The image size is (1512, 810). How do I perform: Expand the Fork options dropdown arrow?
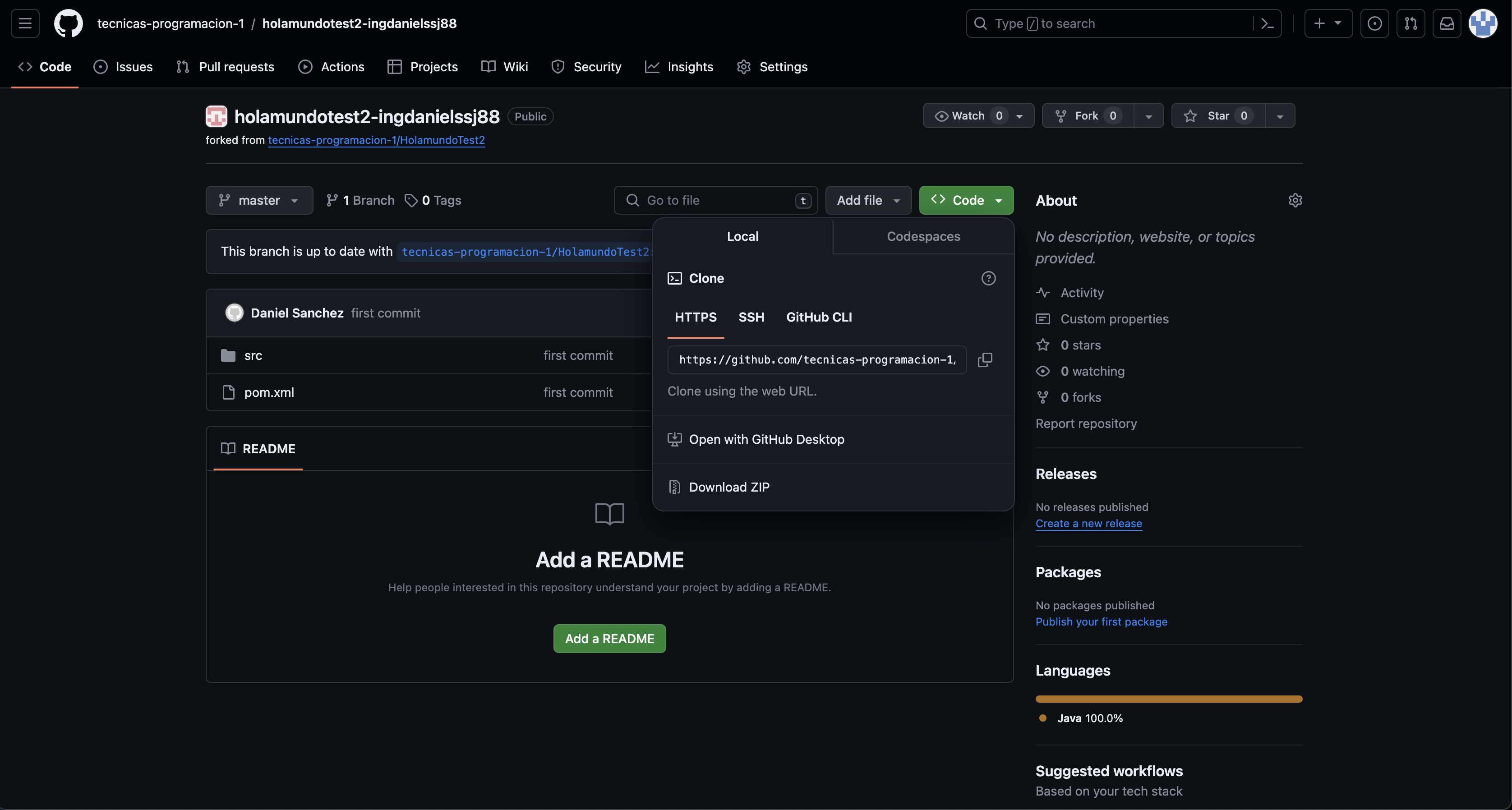(1148, 115)
